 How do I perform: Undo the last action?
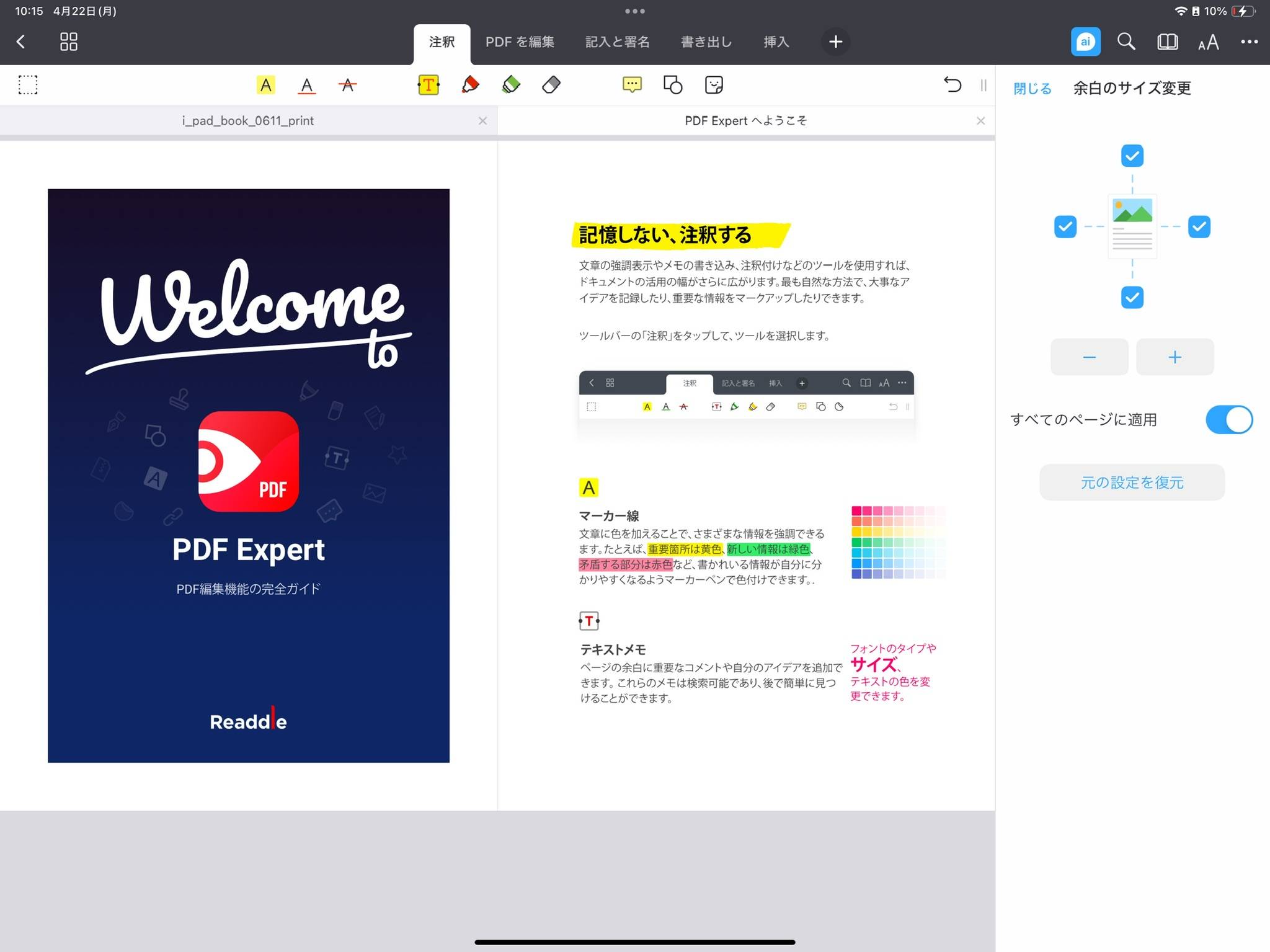tap(952, 84)
